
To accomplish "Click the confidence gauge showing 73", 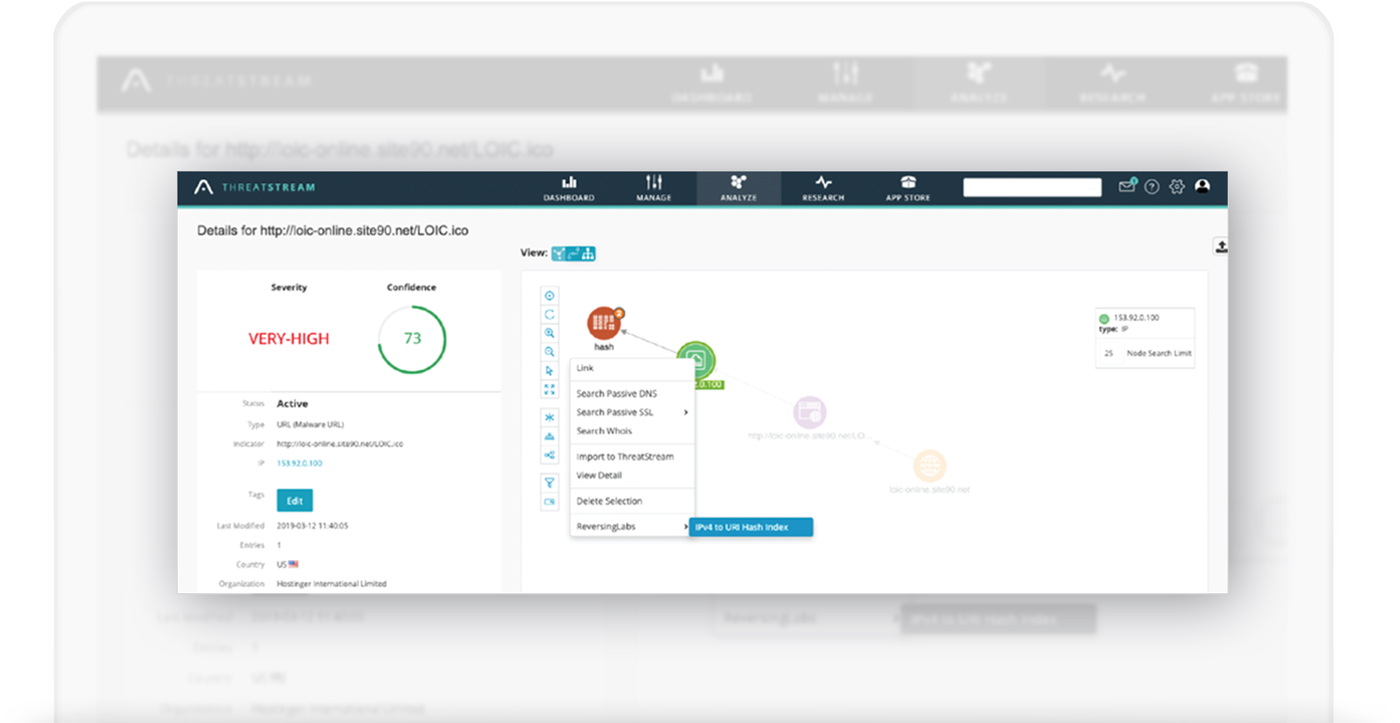I will [x=412, y=339].
